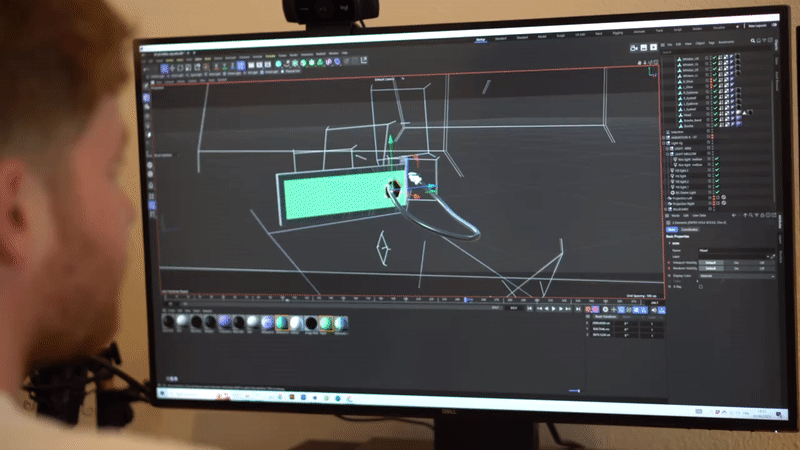Image resolution: width=800 pixels, height=450 pixels.
Task: Click the teal cube primitive icon
Action: click(x=278, y=64)
